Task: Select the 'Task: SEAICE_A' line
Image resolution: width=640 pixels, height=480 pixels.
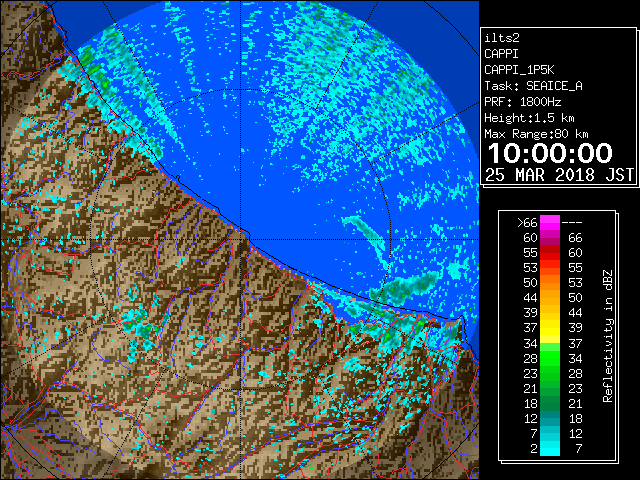Action: click(x=533, y=86)
